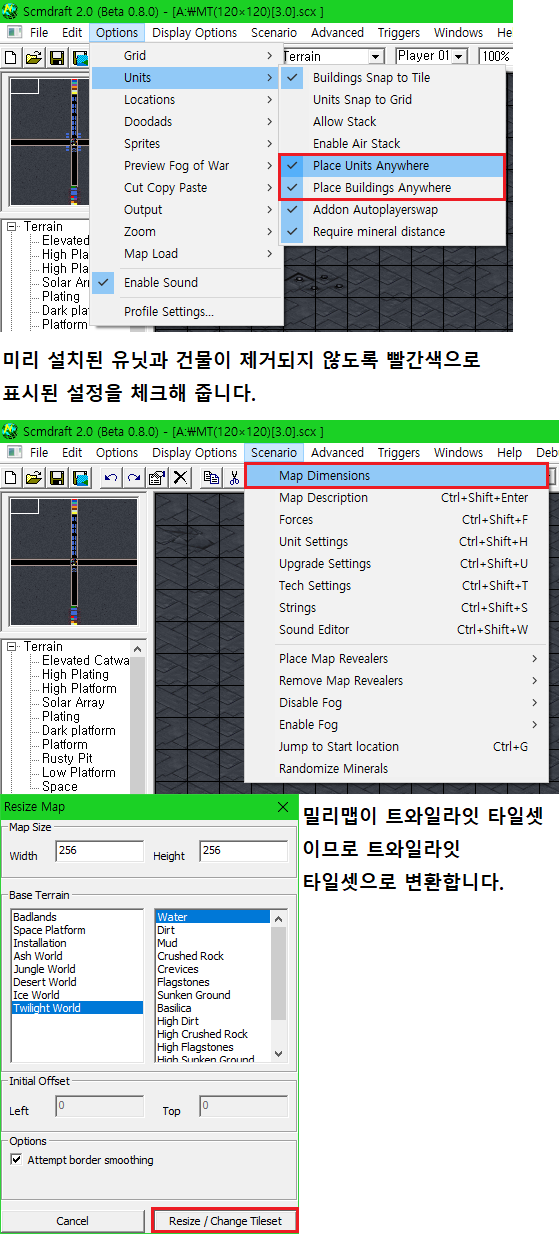Viewport: 559px width, 1234px height.
Task: Toggle Require mineral distance option
Action: 391,232
